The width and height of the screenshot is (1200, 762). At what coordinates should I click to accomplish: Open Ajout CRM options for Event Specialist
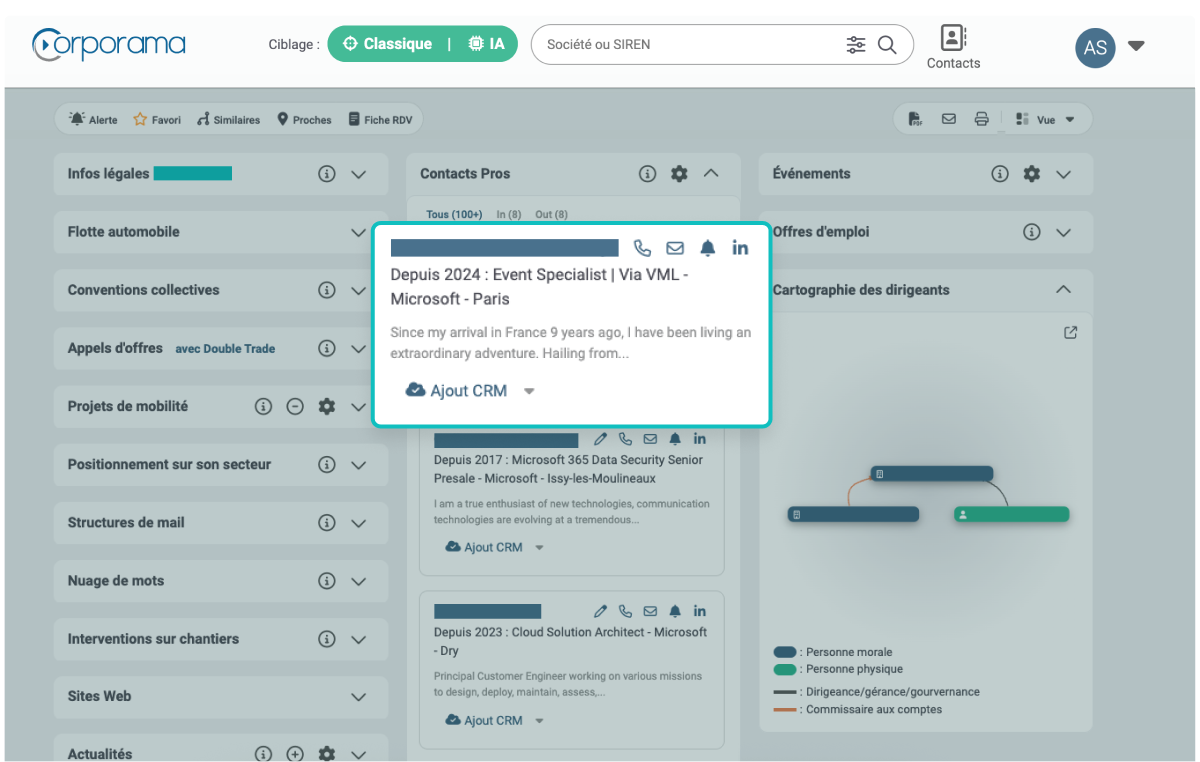tap(530, 391)
